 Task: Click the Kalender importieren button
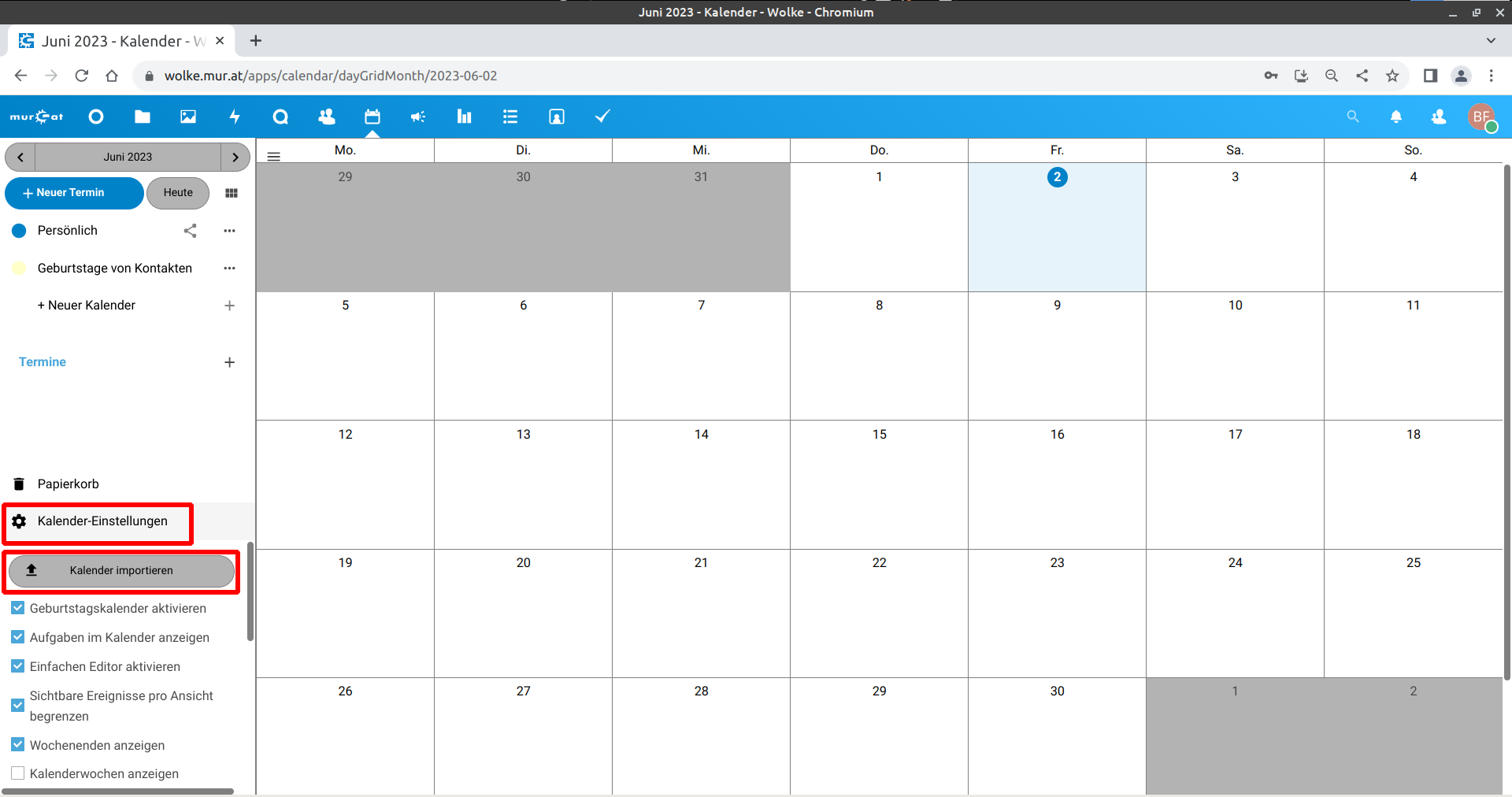[x=121, y=571]
